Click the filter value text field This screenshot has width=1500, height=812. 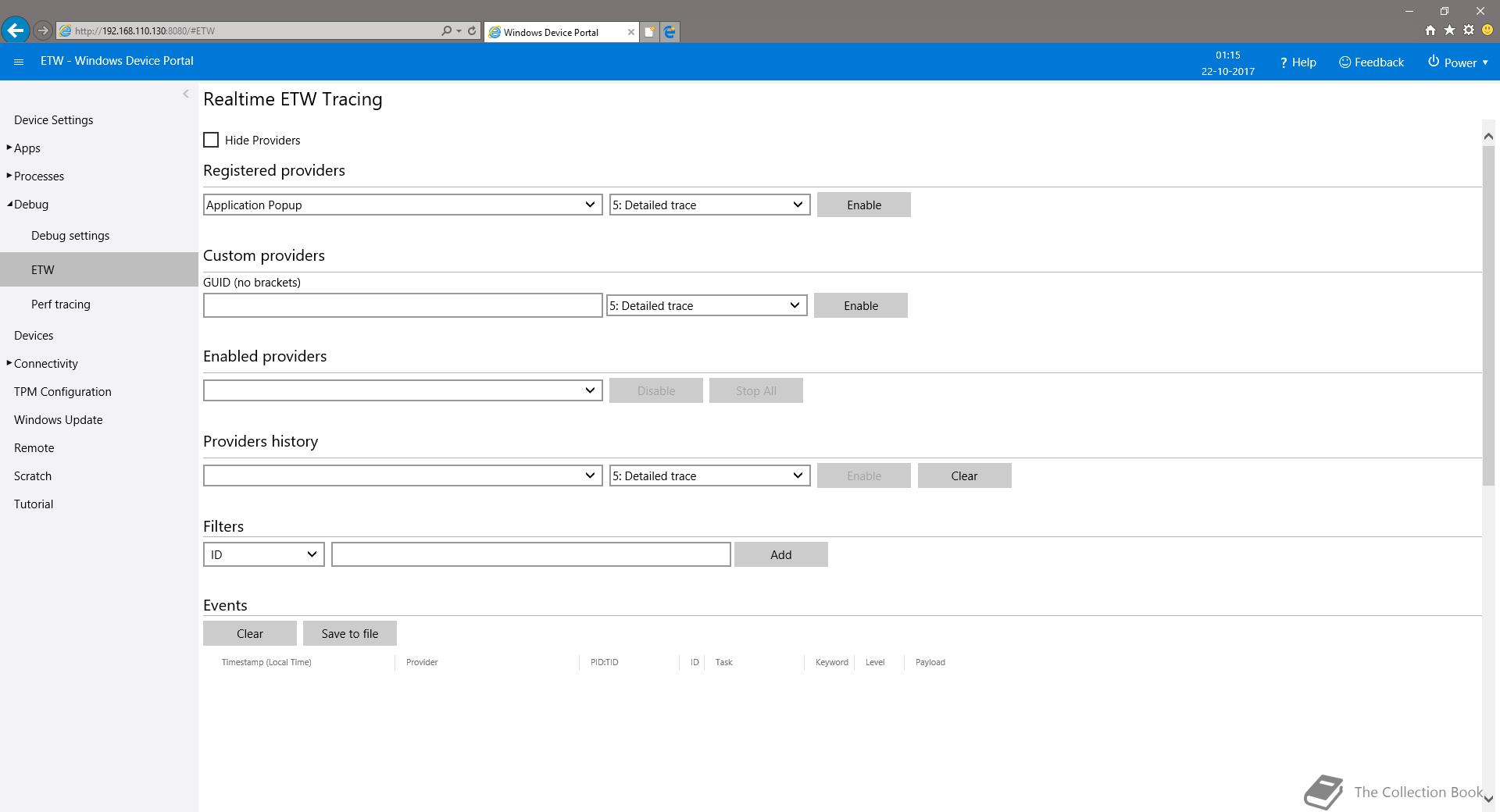coord(530,554)
